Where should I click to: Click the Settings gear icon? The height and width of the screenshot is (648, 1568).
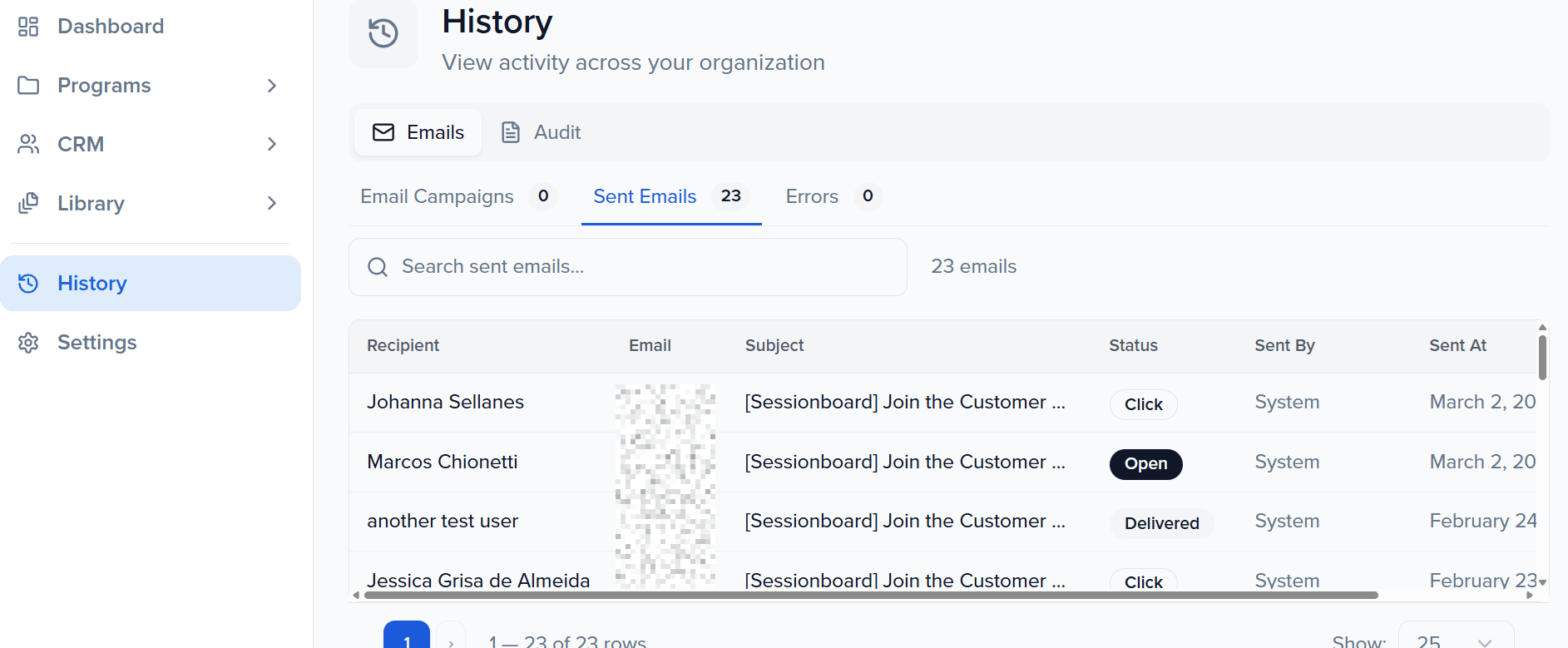tap(28, 343)
